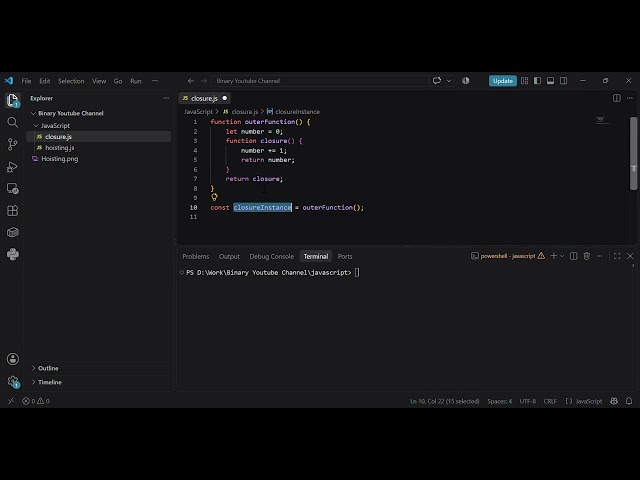Viewport: 640px width, 480px height.
Task: Open notifications bell icon
Action: click(x=629, y=401)
